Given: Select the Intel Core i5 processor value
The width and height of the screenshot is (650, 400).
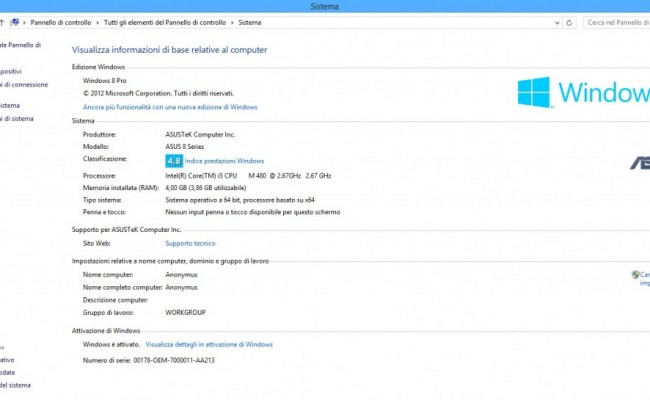Looking at the screenshot, I should [248, 176].
